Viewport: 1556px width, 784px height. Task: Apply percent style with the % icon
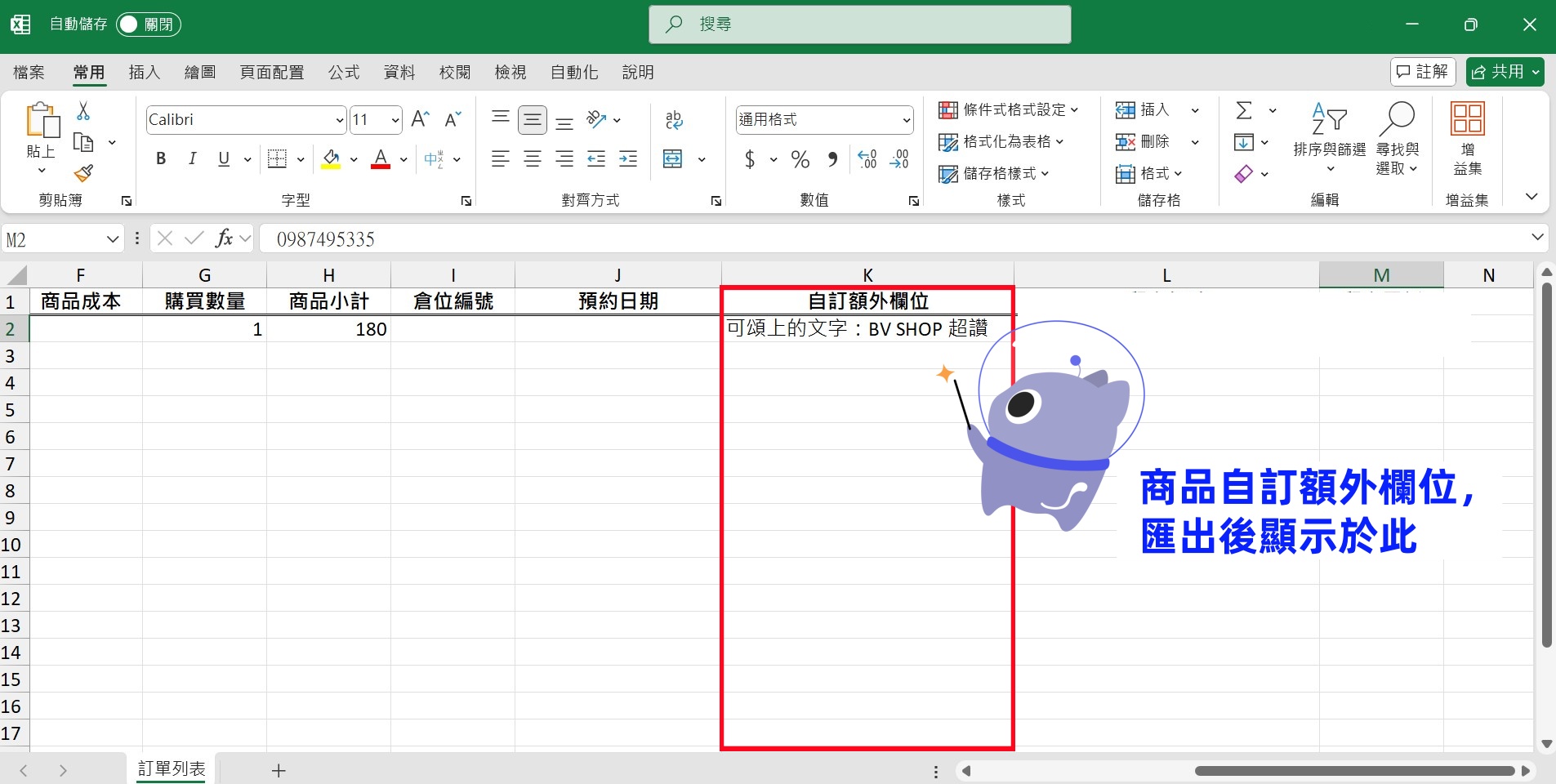point(800,159)
